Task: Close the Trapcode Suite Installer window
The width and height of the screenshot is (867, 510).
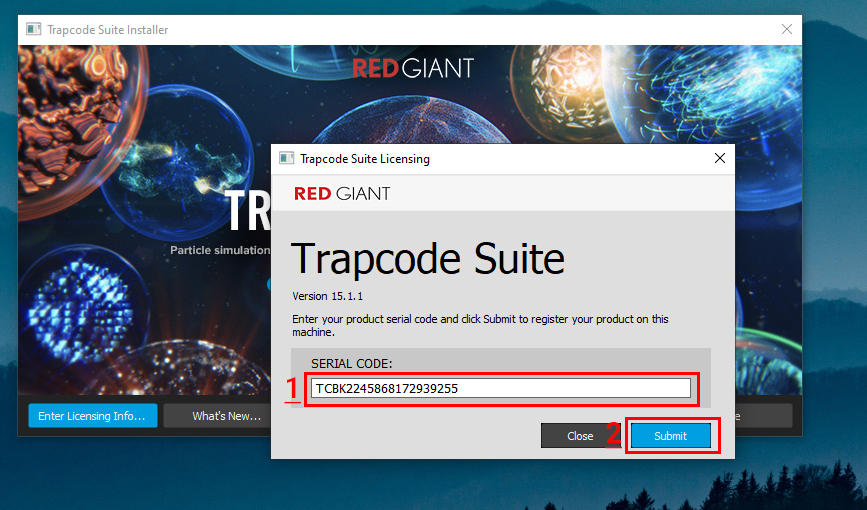Action: (787, 29)
